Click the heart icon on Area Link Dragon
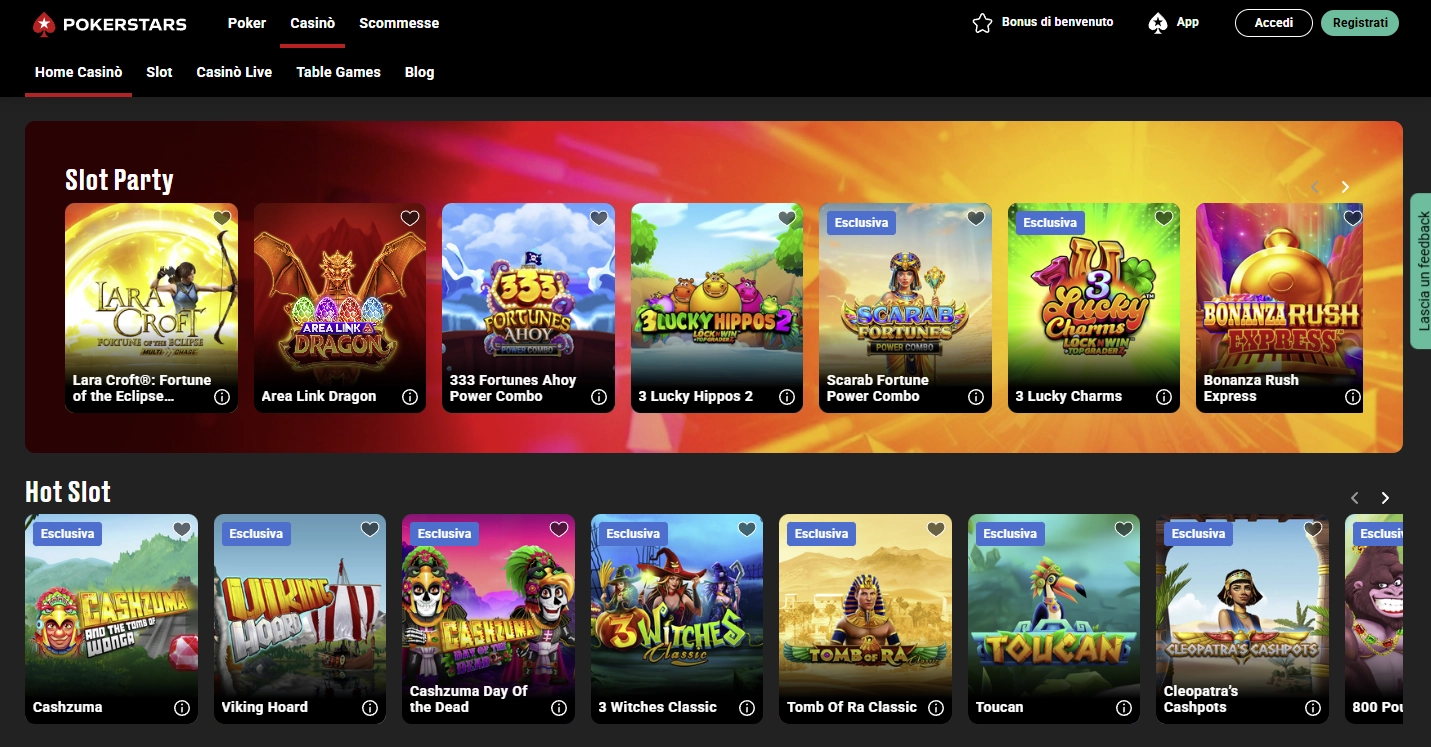The height and width of the screenshot is (747, 1431). coord(410,217)
